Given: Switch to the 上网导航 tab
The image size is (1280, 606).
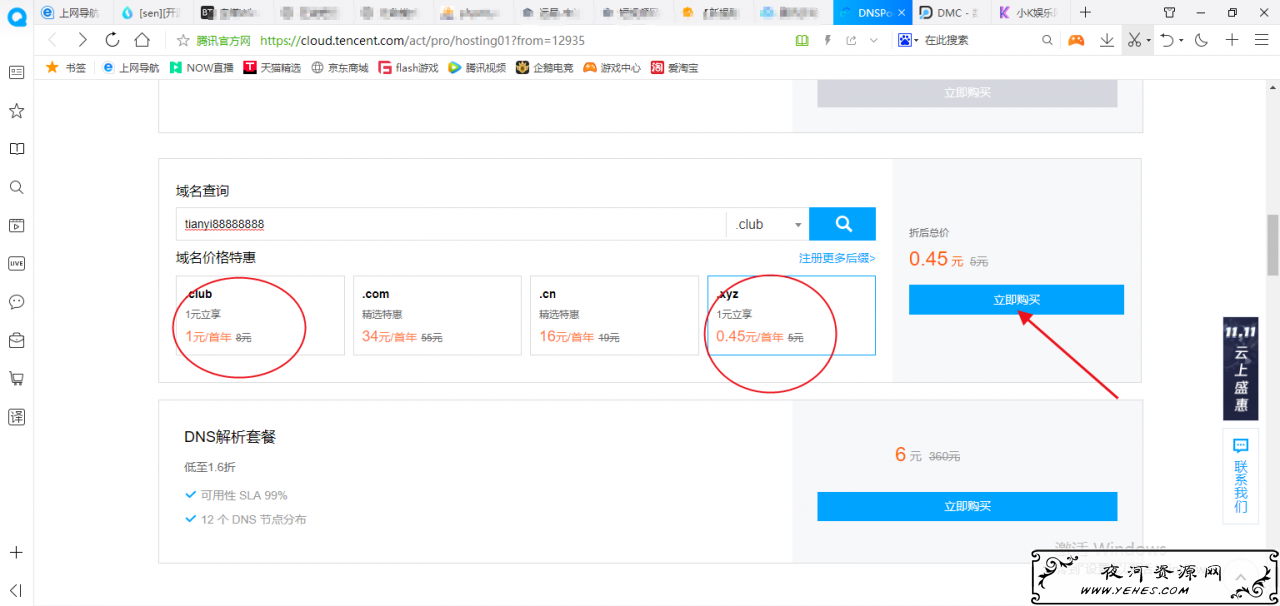Looking at the screenshot, I should click(x=73, y=13).
